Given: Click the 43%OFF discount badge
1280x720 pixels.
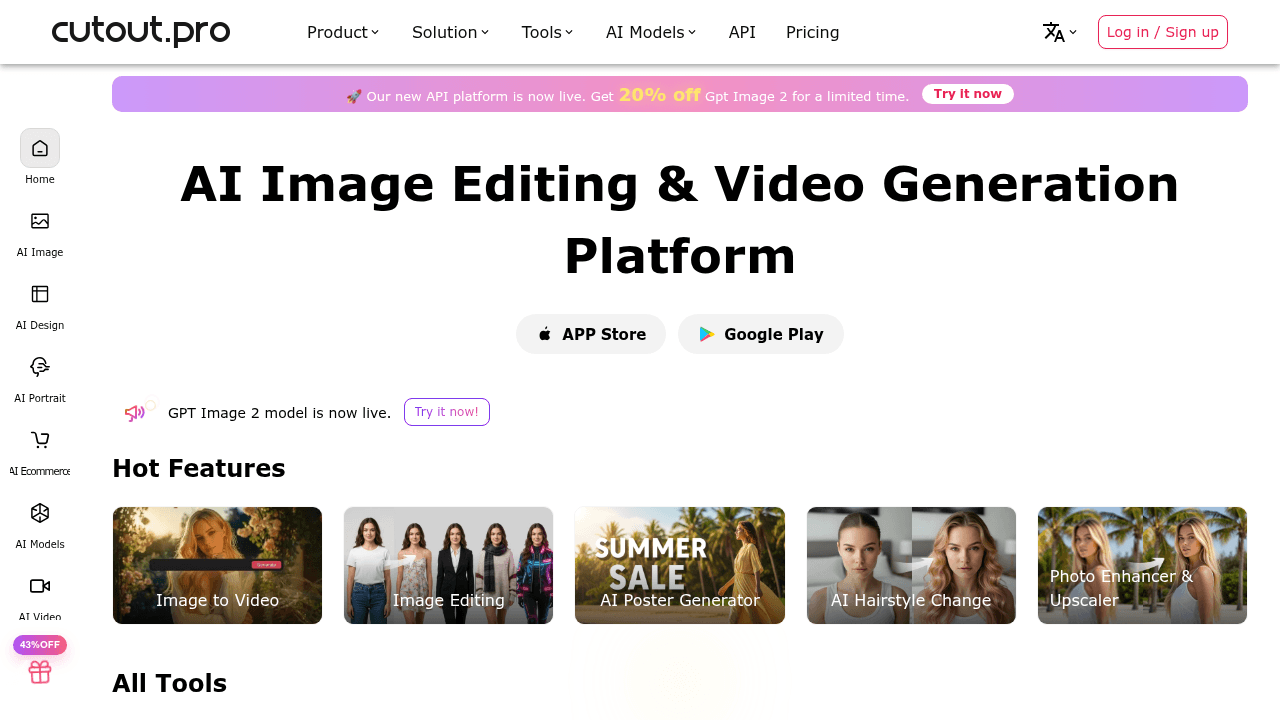Looking at the screenshot, I should [x=40, y=645].
